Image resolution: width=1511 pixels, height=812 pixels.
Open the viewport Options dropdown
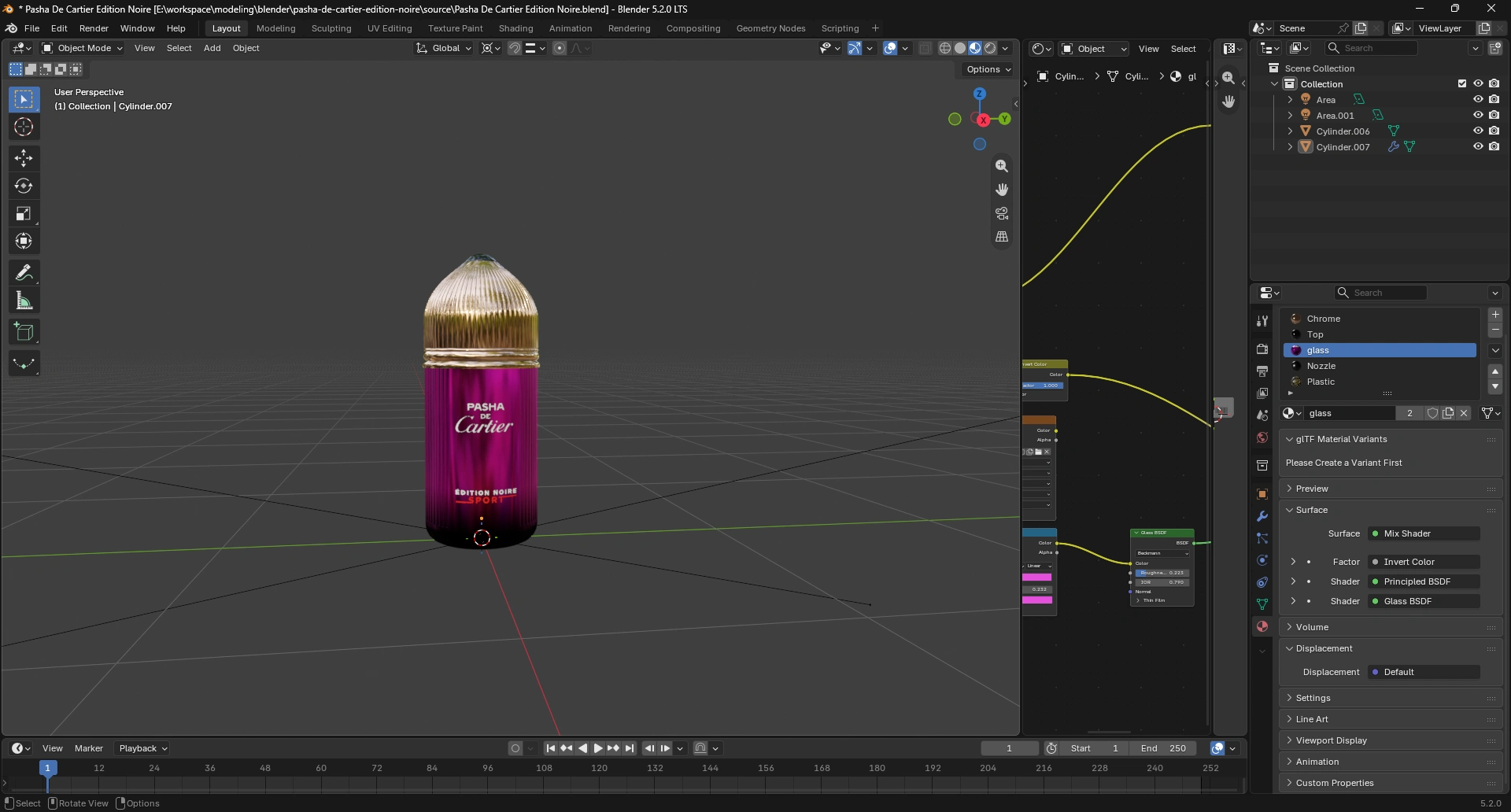[x=988, y=69]
